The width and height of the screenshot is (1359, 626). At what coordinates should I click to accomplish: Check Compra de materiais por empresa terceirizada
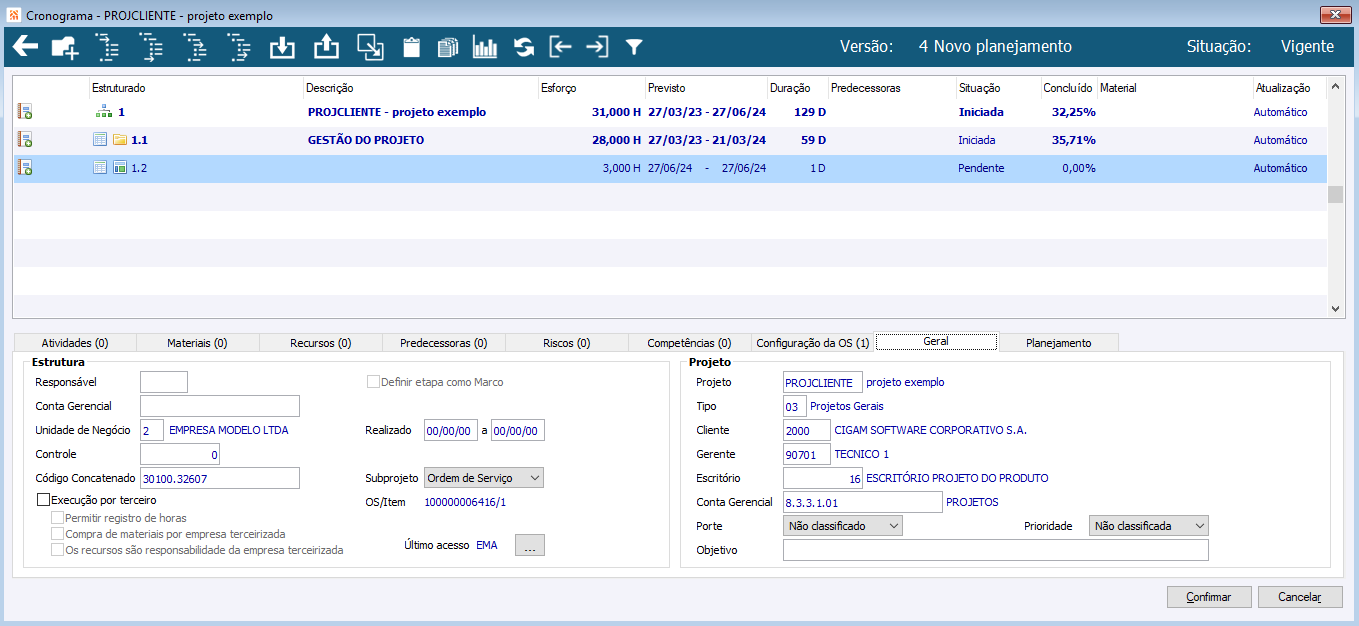point(57,534)
